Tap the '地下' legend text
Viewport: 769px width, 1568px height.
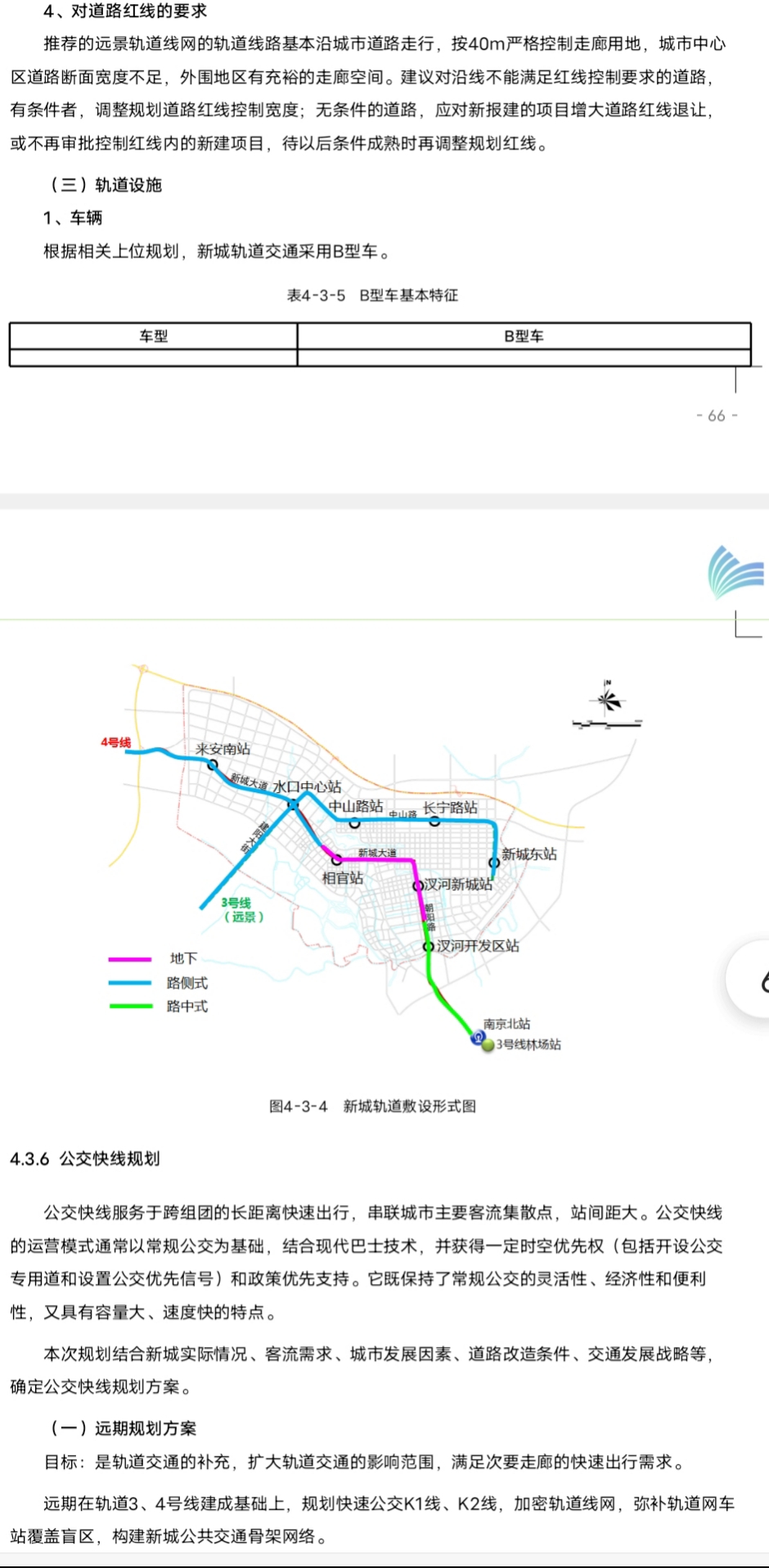point(183,958)
